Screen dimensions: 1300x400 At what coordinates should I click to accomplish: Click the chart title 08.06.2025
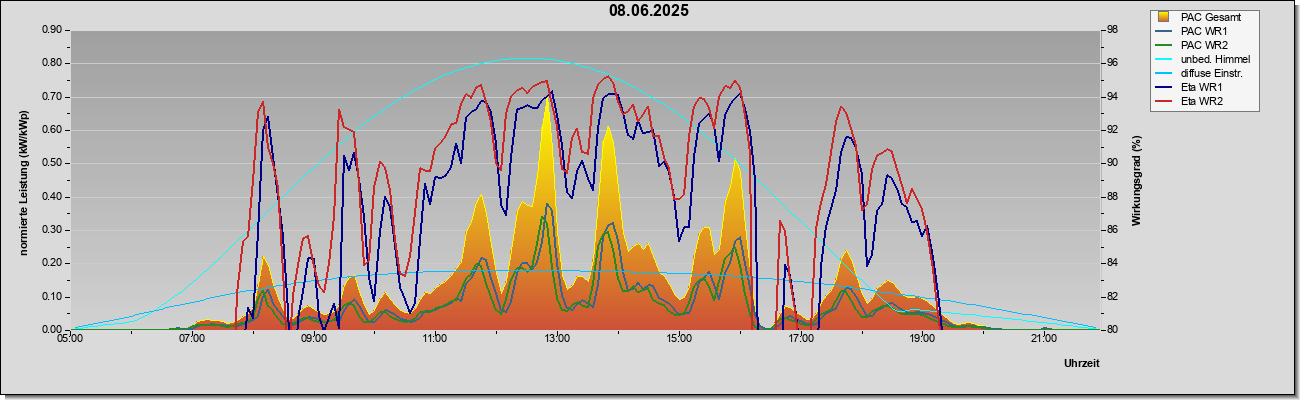[x=649, y=11]
